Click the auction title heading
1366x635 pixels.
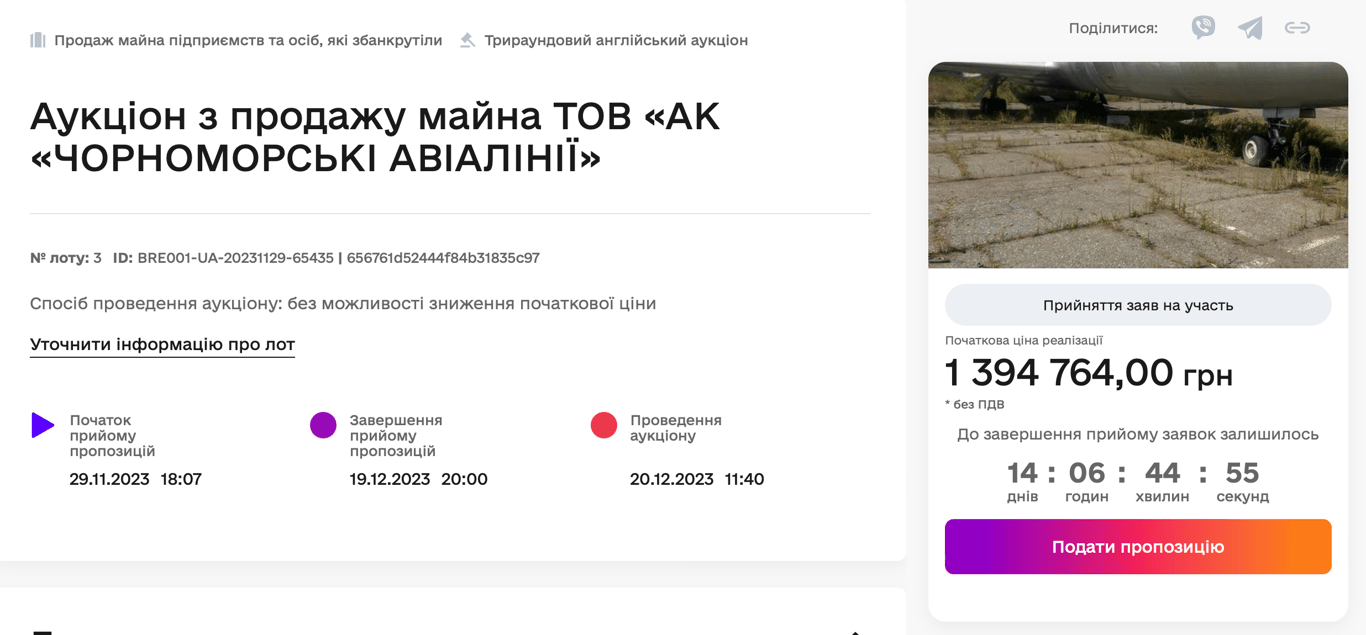click(375, 136)
